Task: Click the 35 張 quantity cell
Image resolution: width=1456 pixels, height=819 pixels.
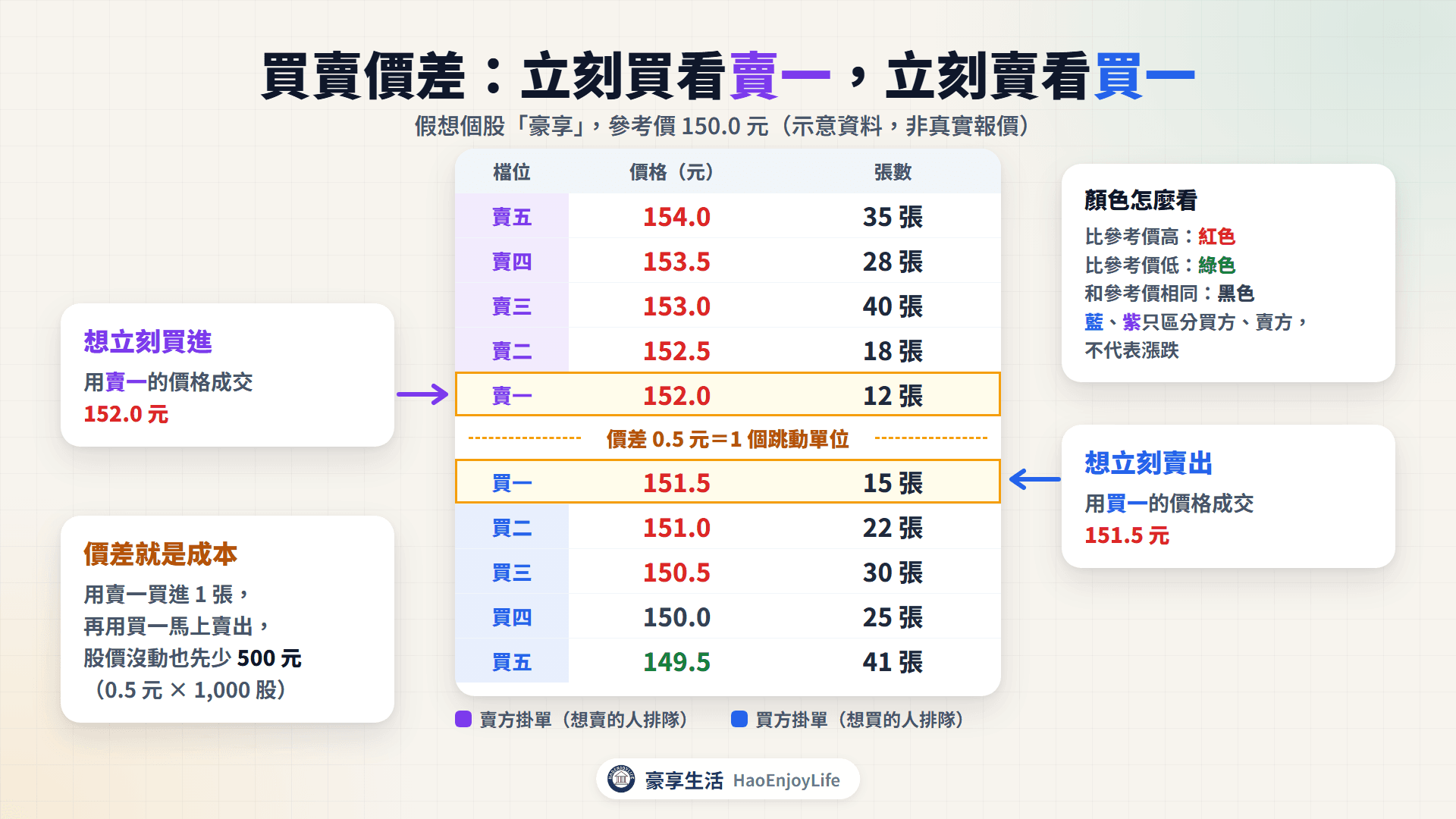Action: (x=893, y=217)
